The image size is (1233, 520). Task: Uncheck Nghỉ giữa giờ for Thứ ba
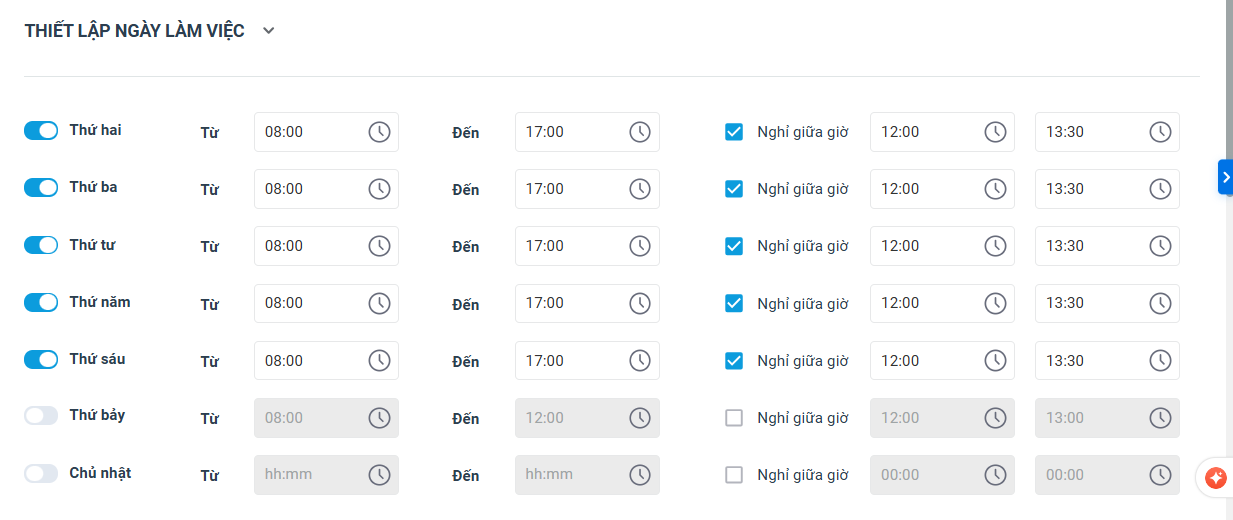pos(734,189)
